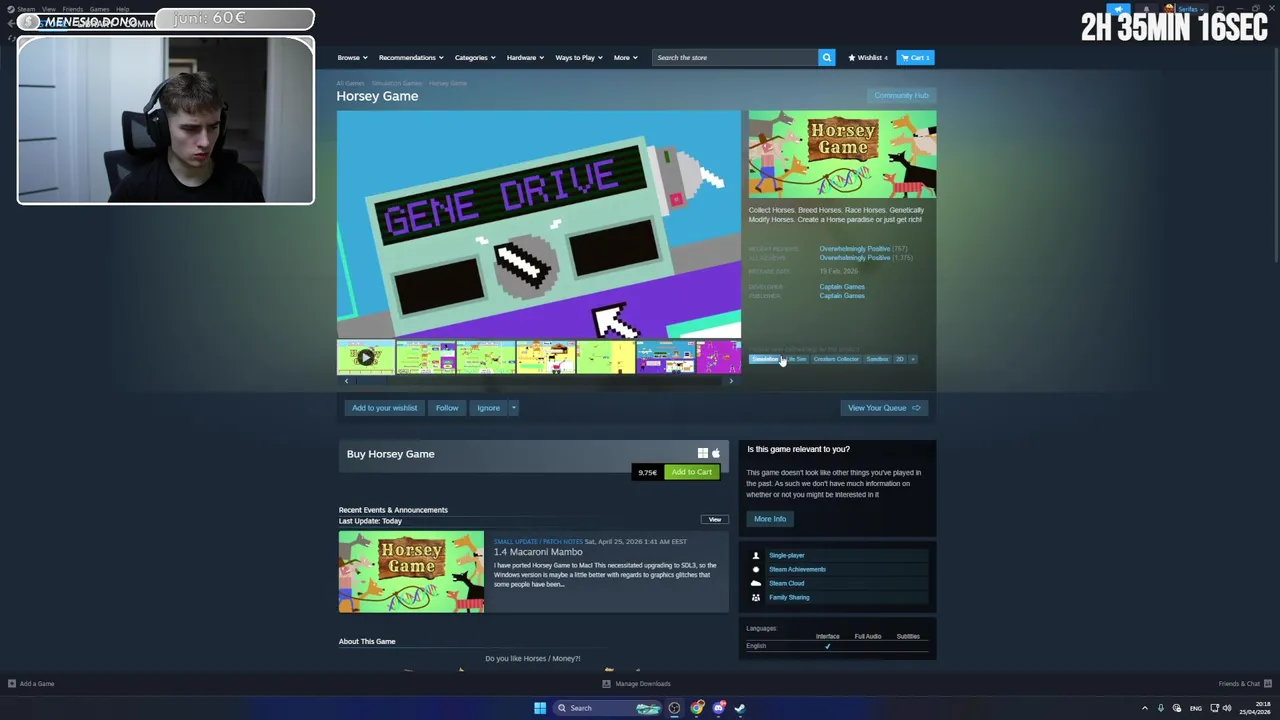
Task: Open the Captain Games developer link
Action: point(842,287)
